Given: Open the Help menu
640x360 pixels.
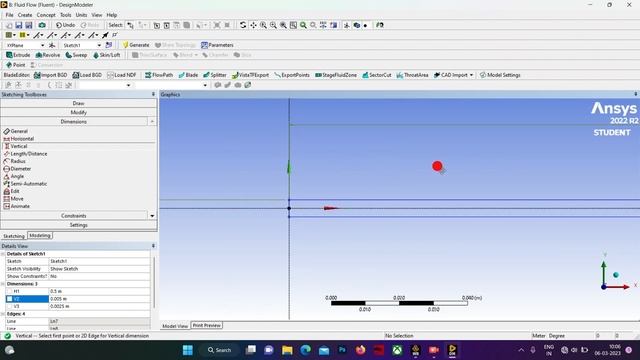Looking at the screenshot, I should 112,15.
